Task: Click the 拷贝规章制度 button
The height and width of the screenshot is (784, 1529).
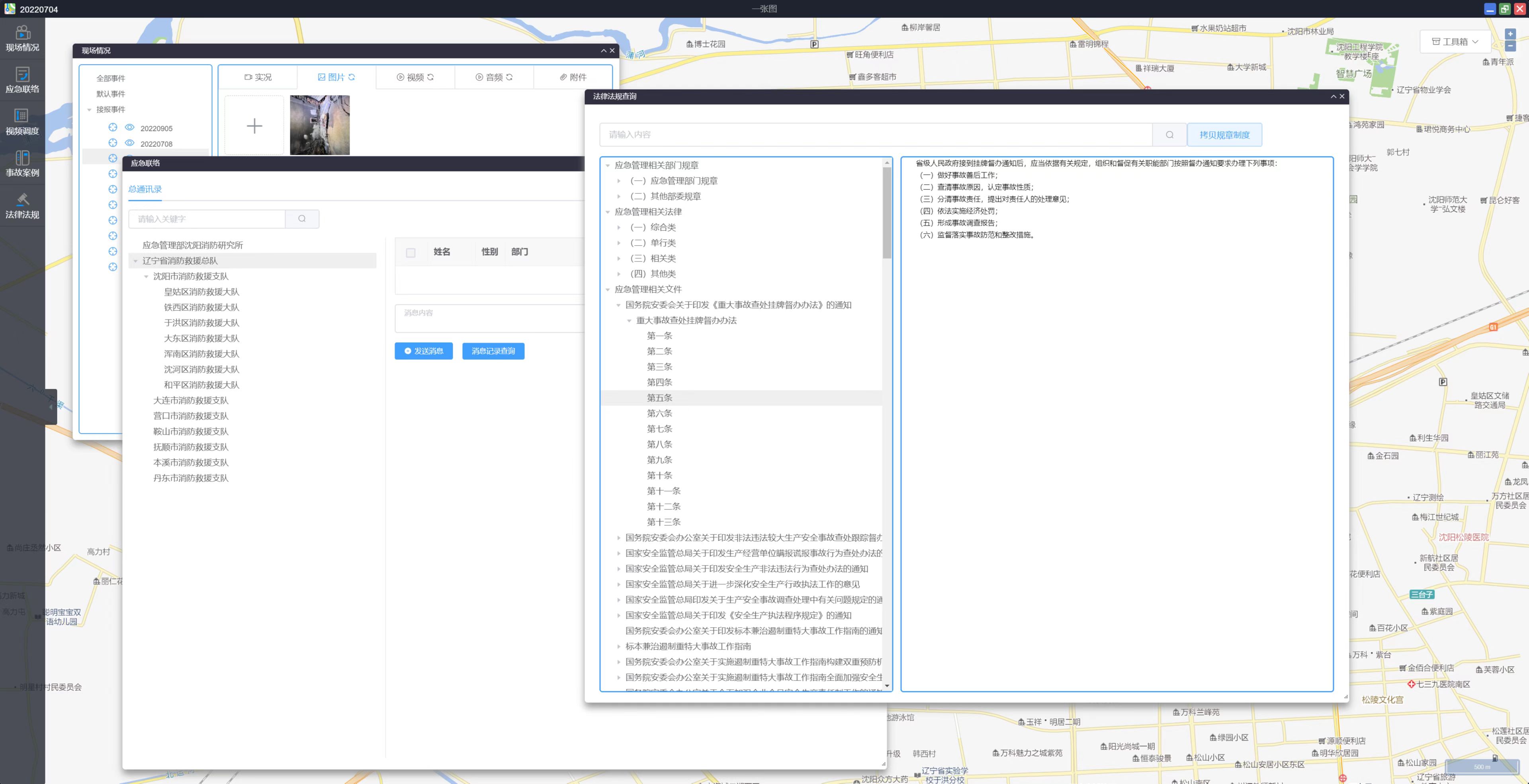Action: tap(1224, 135)
